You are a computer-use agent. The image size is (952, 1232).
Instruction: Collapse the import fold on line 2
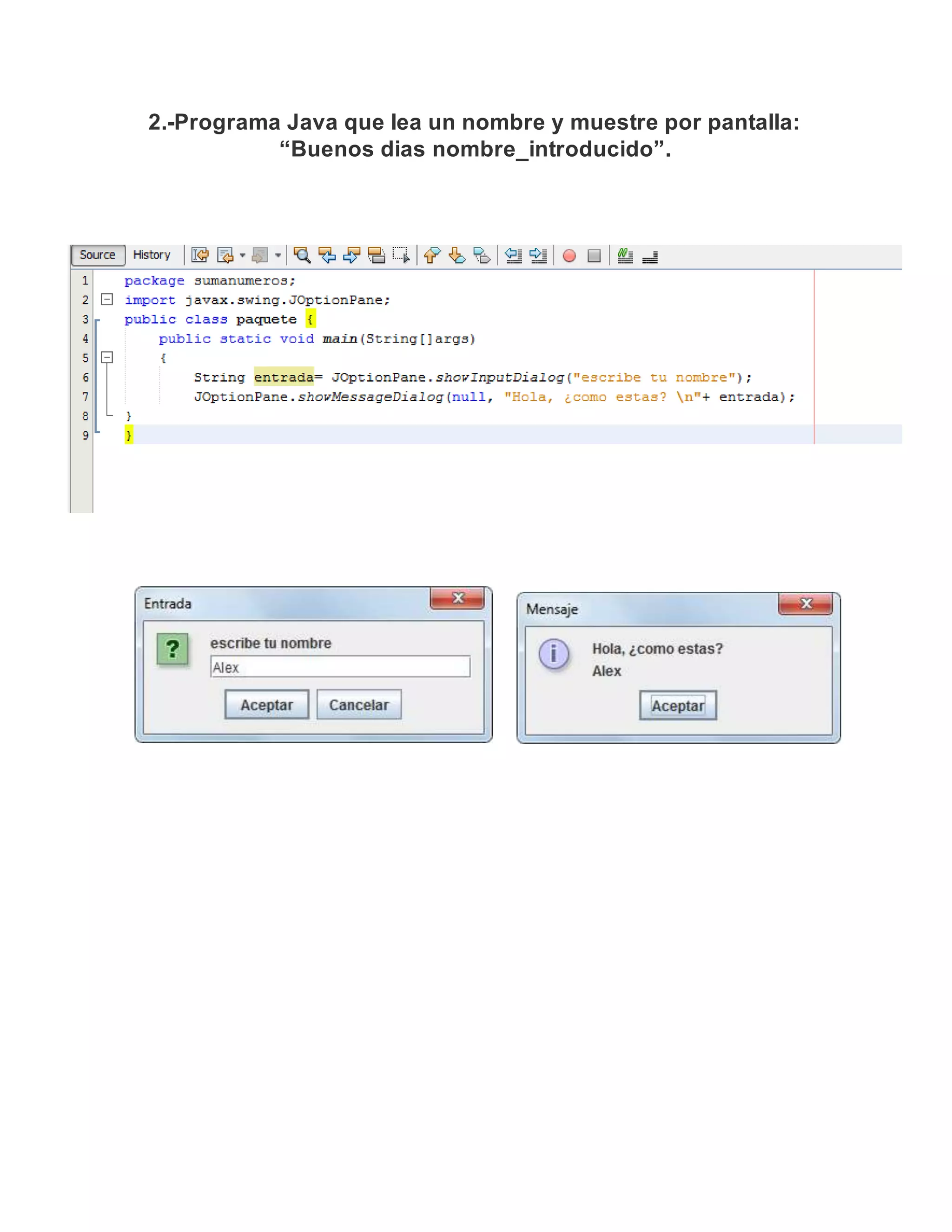pos(106,299)
